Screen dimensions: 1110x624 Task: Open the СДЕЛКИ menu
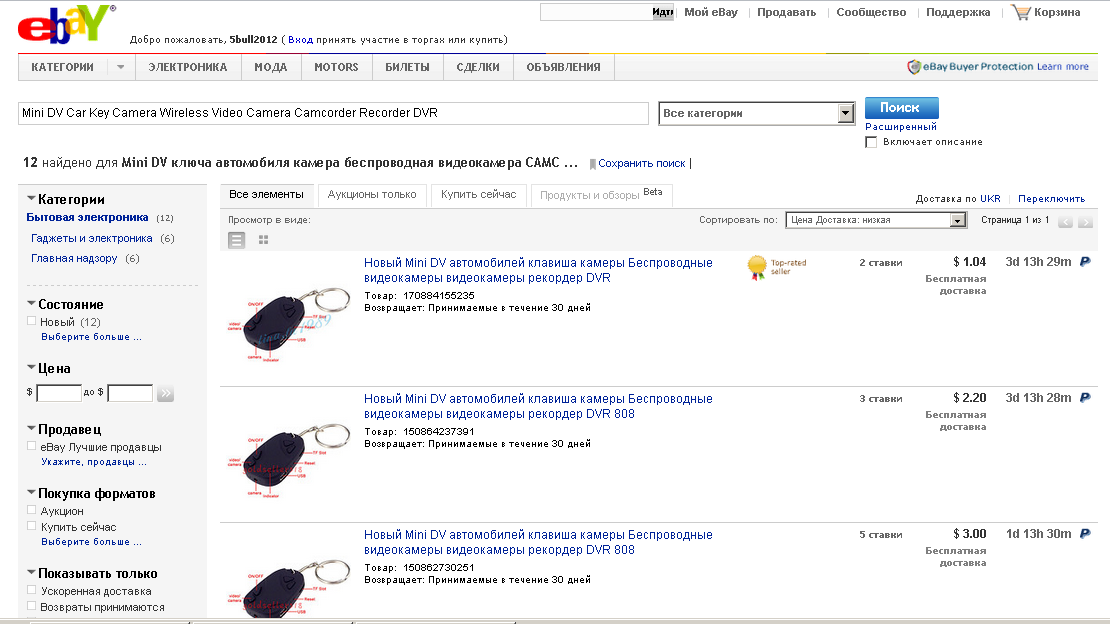coord(478,67)
